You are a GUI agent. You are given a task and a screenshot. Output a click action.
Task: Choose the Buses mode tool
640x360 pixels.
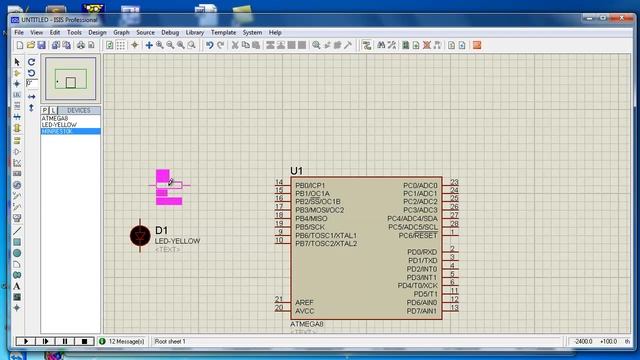[17, 117]
